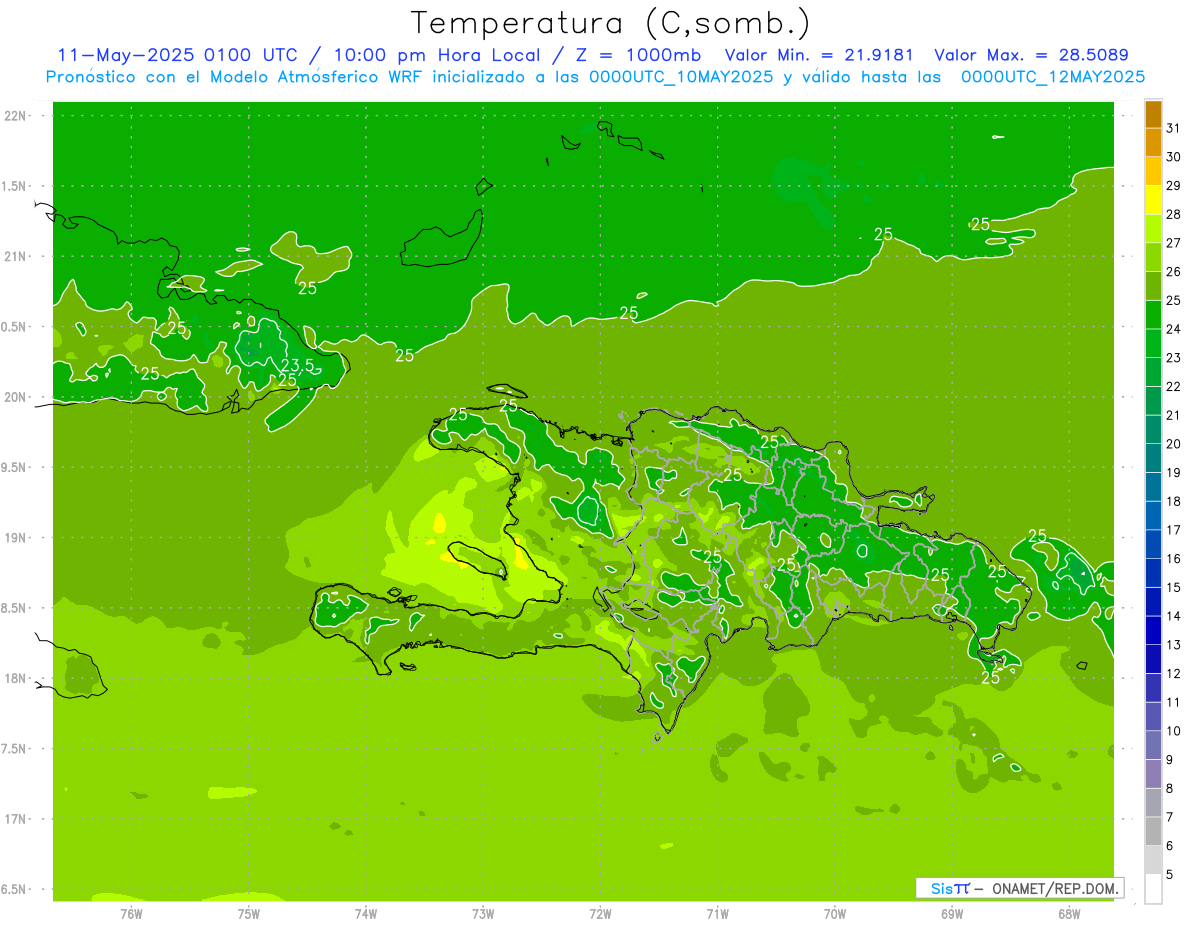The image size is (1200, 927).
Task: Pick the blue swatch between 15 and 16
Action: coord(1153,573)
